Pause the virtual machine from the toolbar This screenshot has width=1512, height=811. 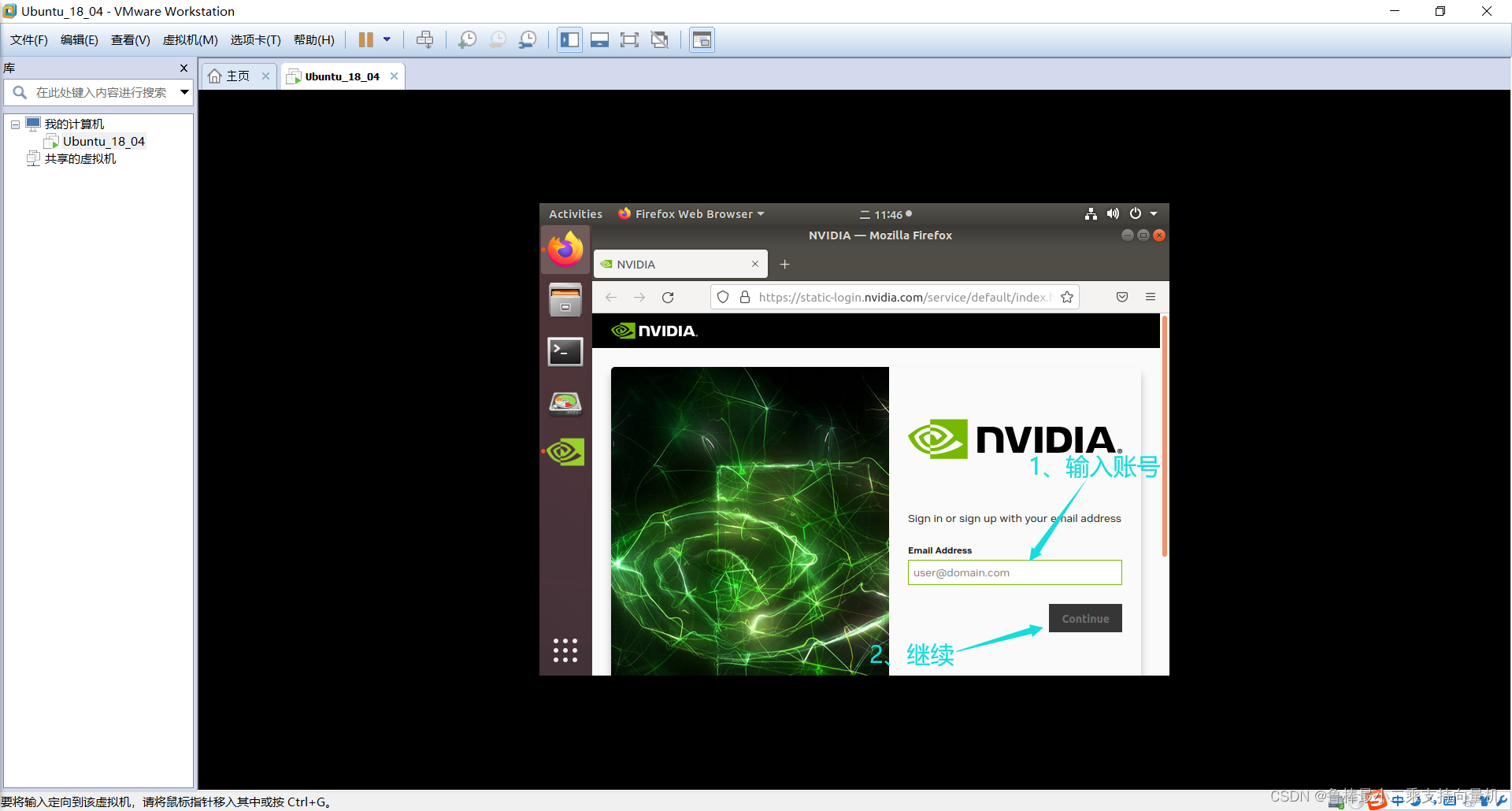[x=366, y=40]
